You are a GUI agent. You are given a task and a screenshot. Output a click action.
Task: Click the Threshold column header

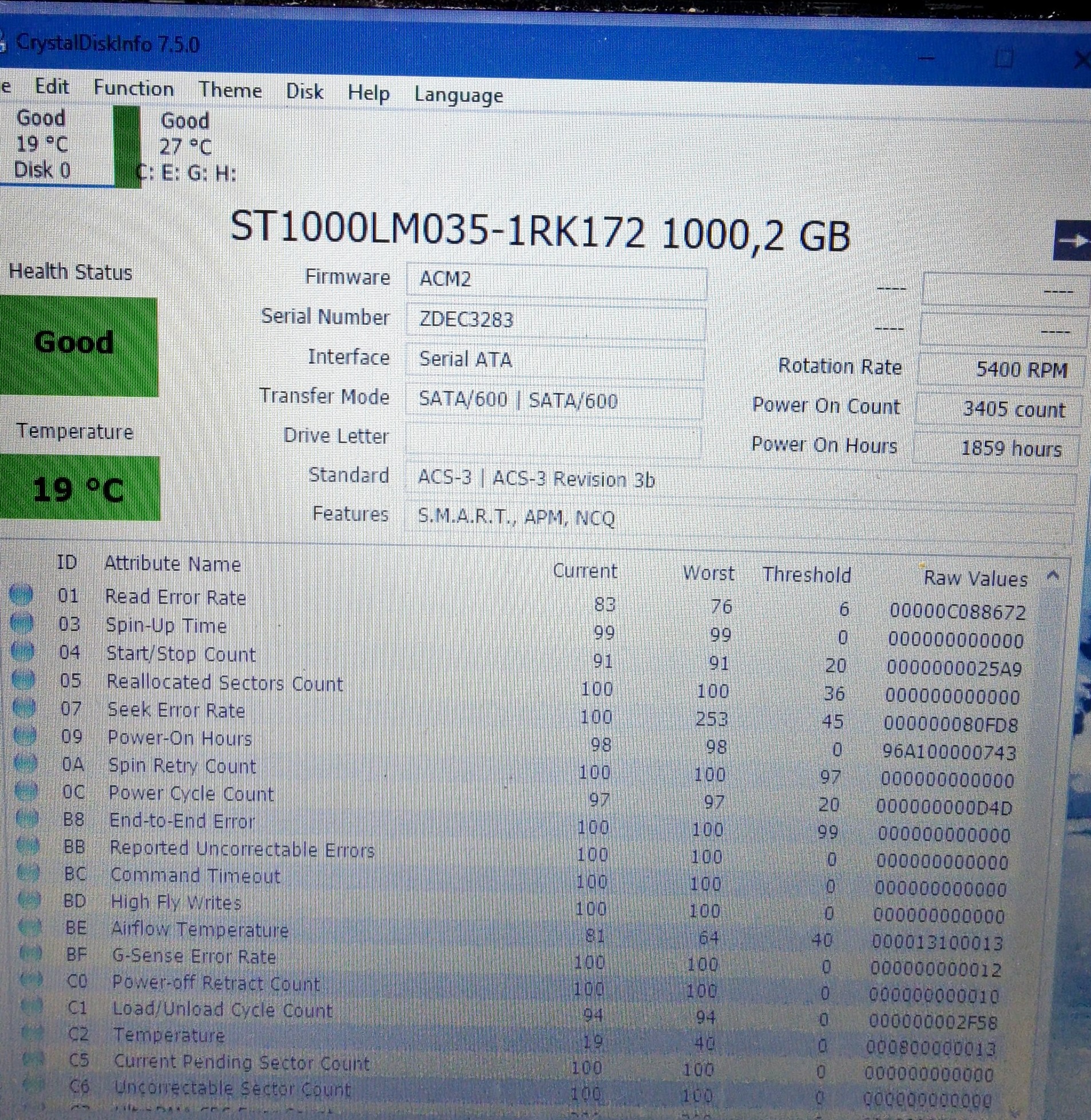[x=807, y=575]
